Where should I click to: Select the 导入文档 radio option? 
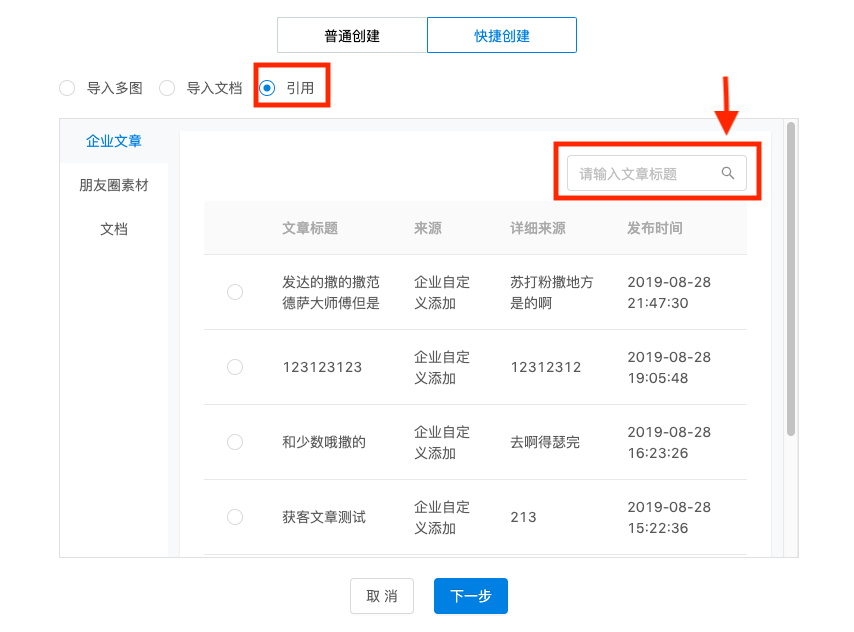tap(167, 88)
